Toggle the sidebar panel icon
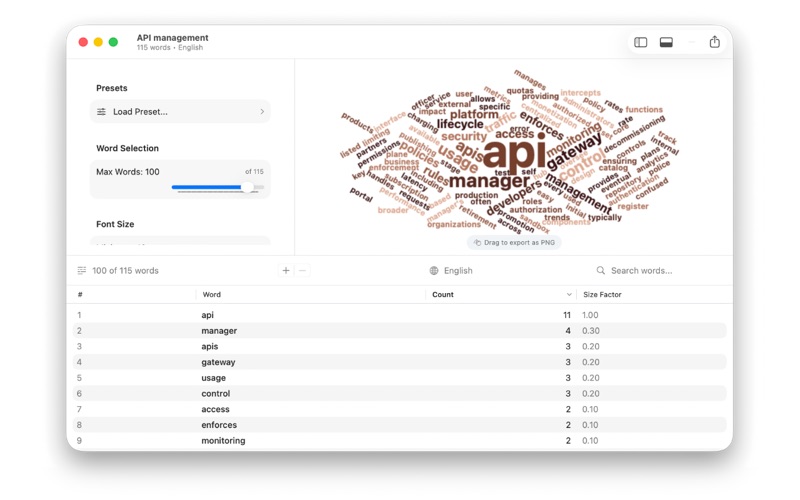The image size is (800, 500). coord(640,42)
